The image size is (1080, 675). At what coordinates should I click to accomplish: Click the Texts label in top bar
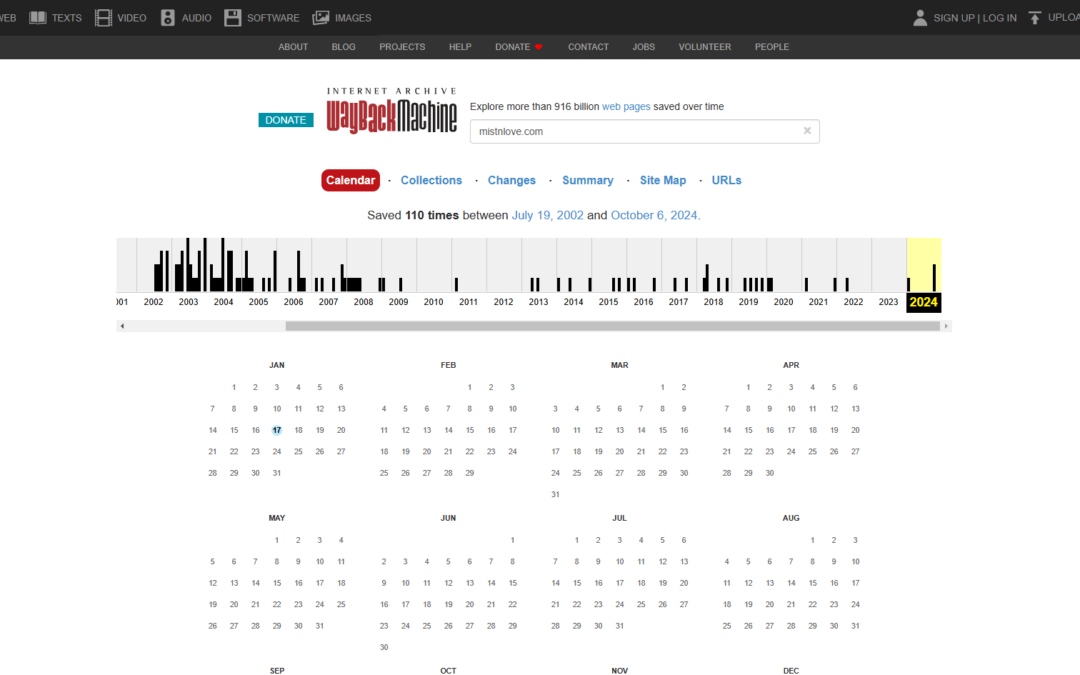tap(67, 18)
